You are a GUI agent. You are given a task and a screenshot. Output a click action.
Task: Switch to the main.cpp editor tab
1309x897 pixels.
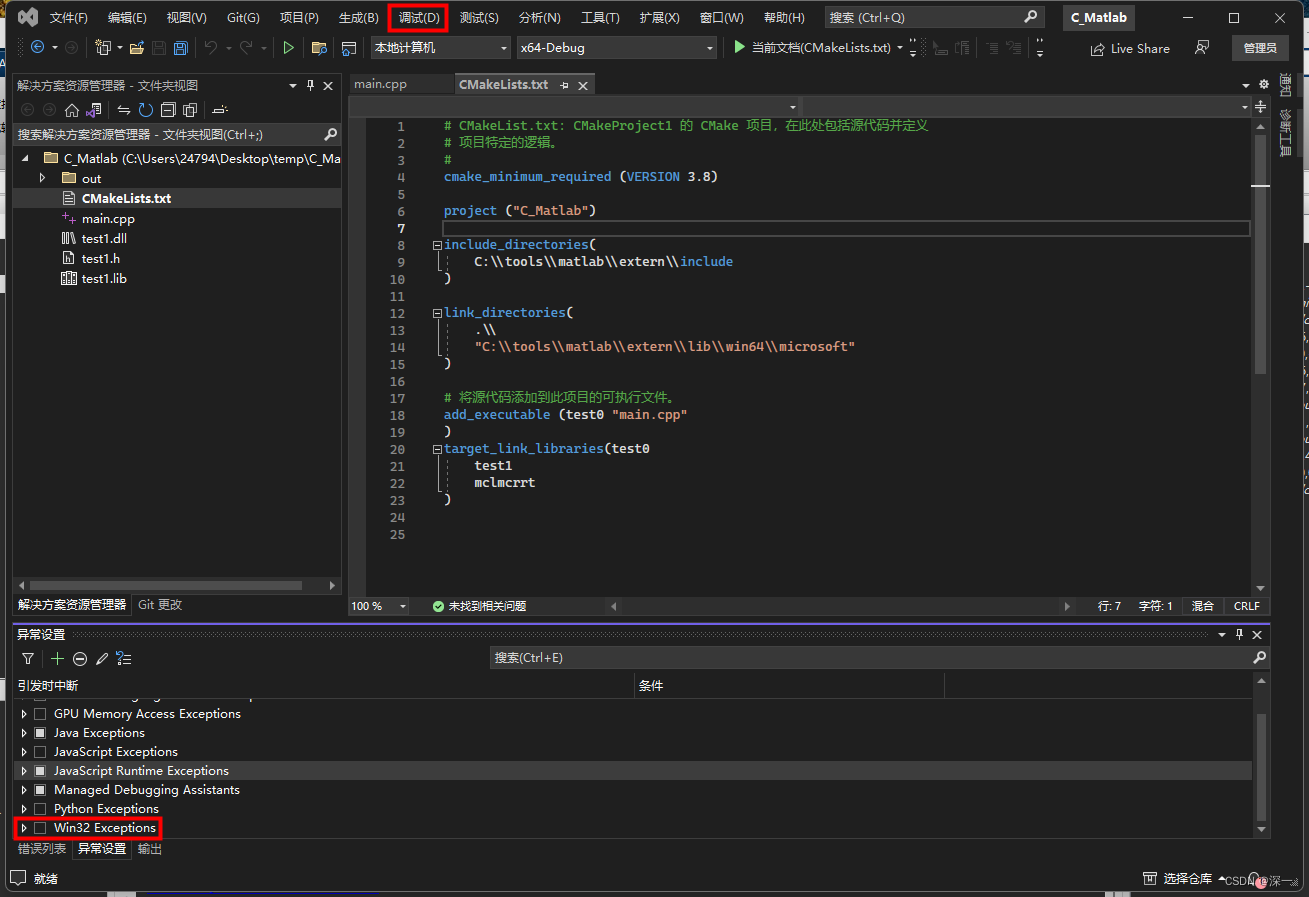(x=381, y=84)
